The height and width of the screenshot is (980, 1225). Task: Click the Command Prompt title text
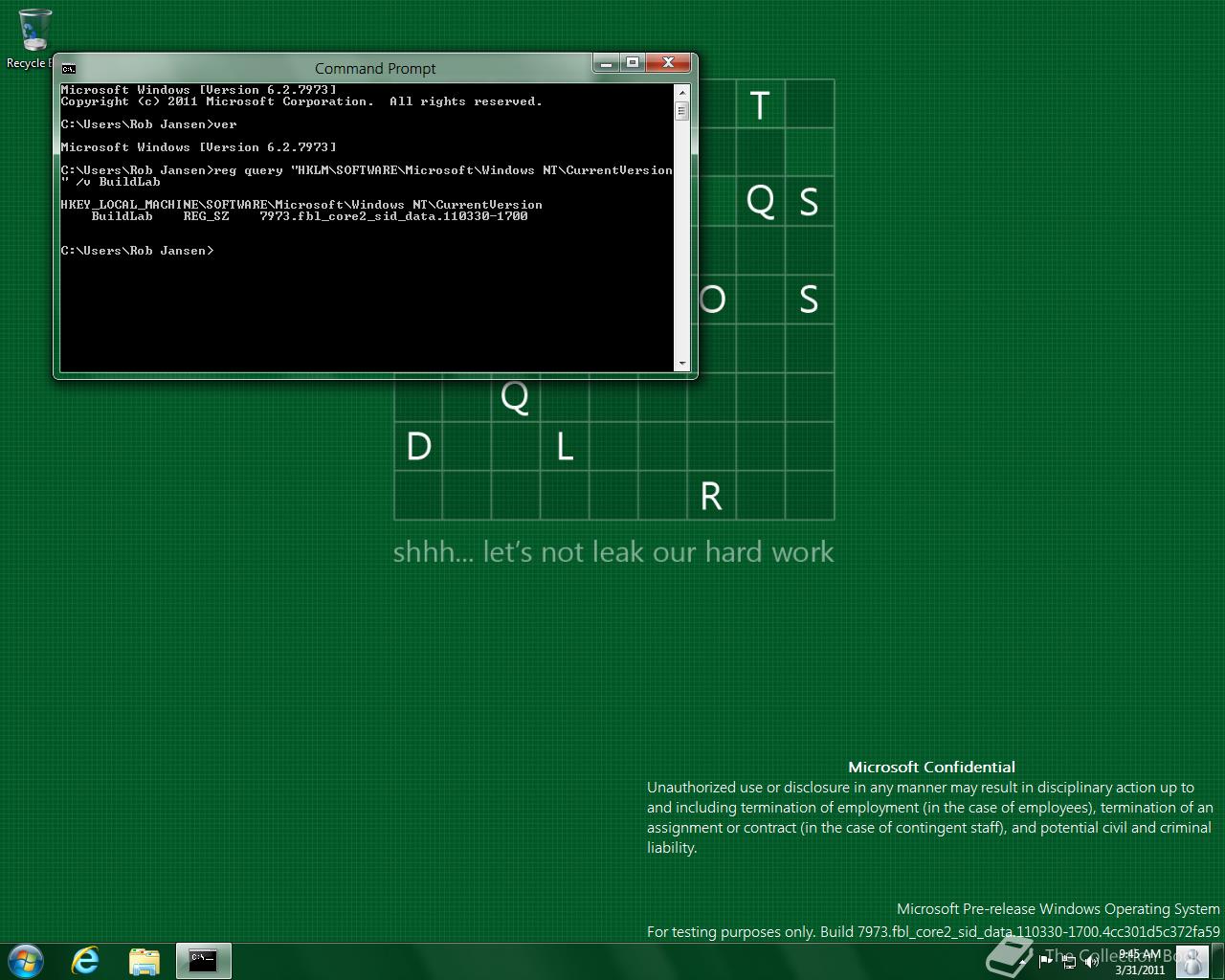(x=375, y=69)
